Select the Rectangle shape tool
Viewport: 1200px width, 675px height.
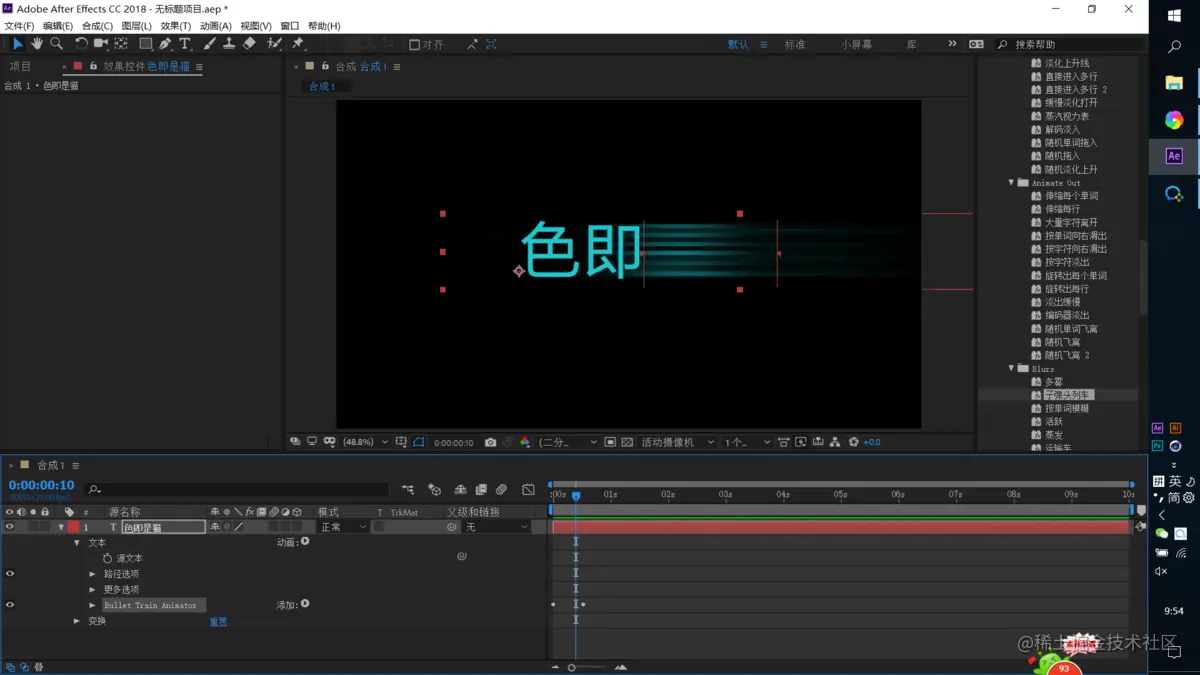tap(146, 44)
